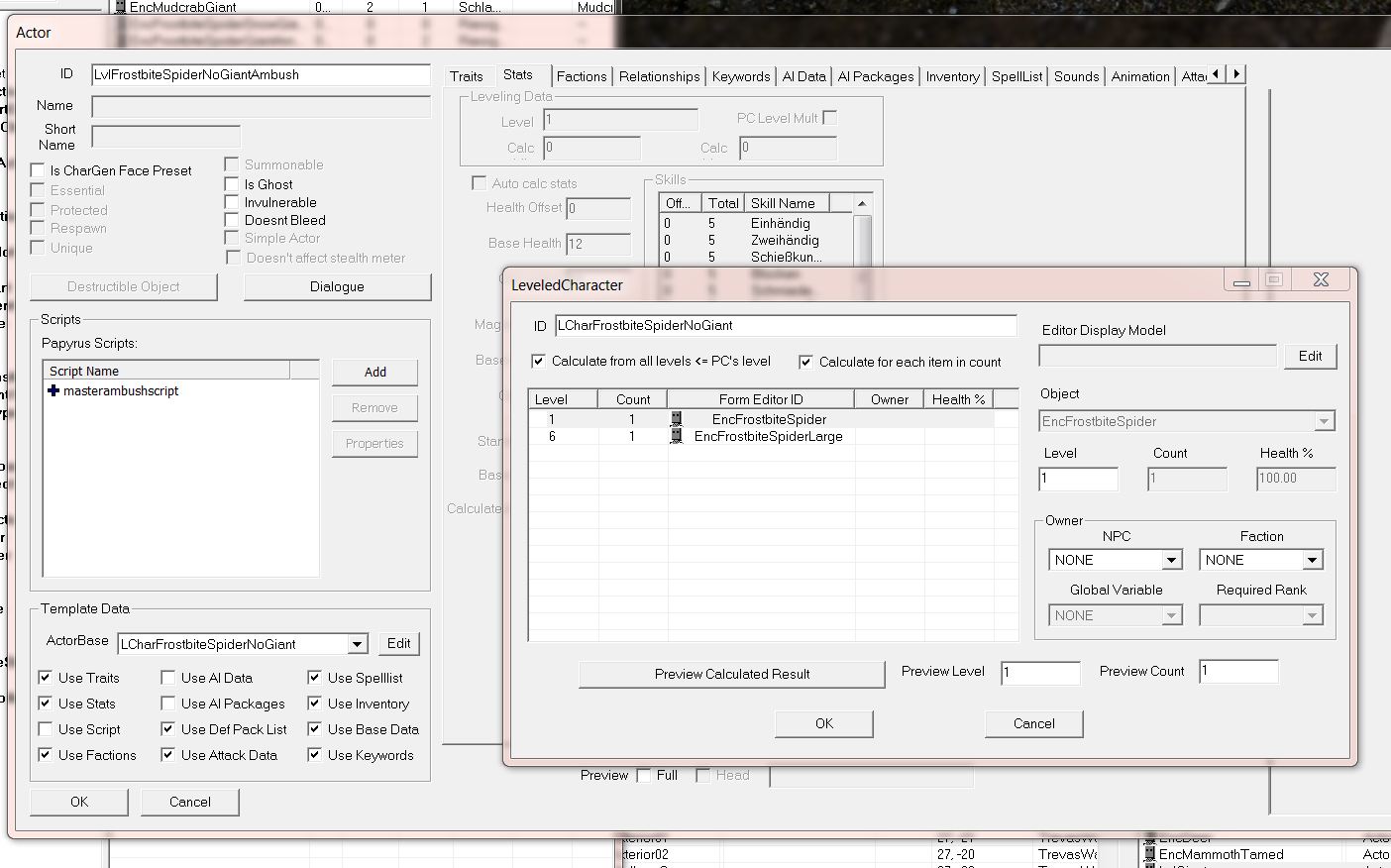The image size is (1391, 868).
Task: Click the plus icon beside masterambushscript
Action: coord(53,391)
